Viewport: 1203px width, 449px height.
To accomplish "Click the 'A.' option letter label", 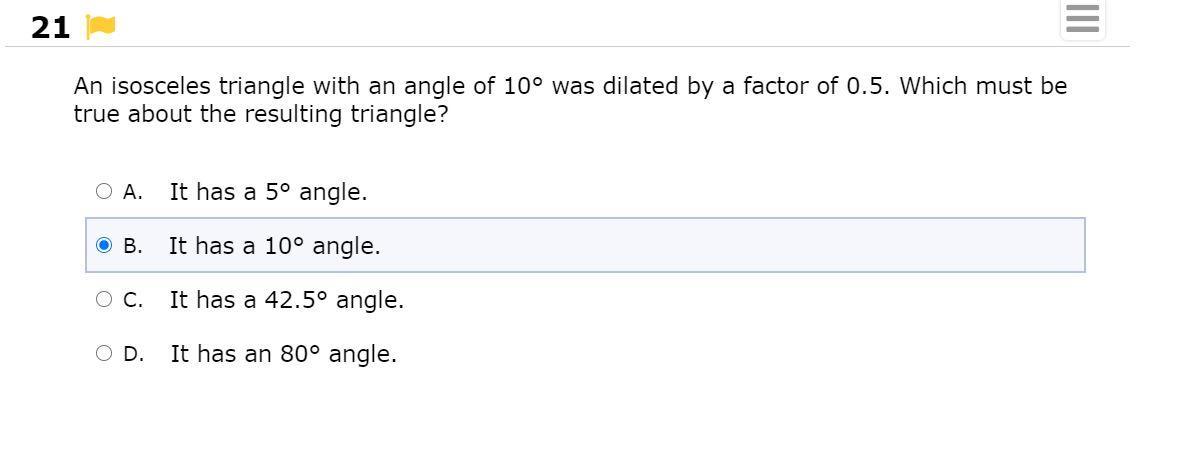I will 133,192.
